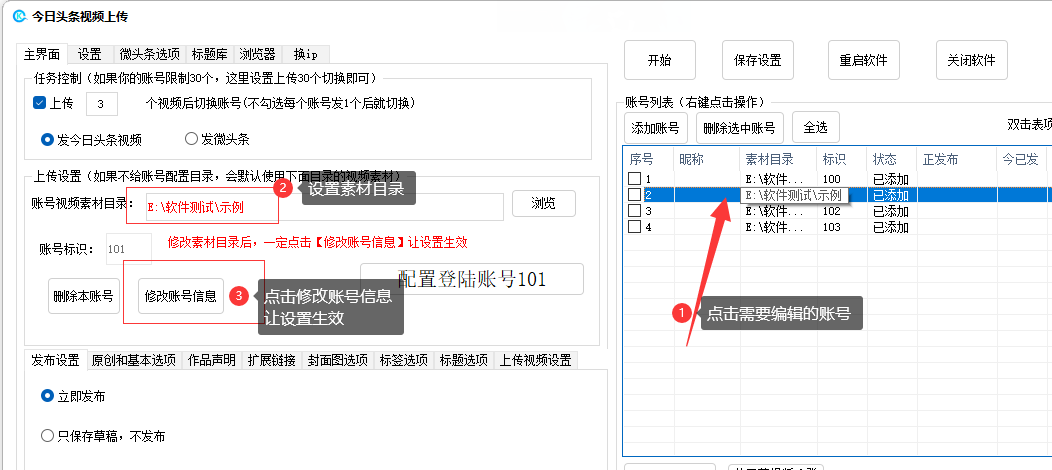Screen dimensions: 1052x470
Task: Check the checkbox for account row 1
Action: (634, 179)
